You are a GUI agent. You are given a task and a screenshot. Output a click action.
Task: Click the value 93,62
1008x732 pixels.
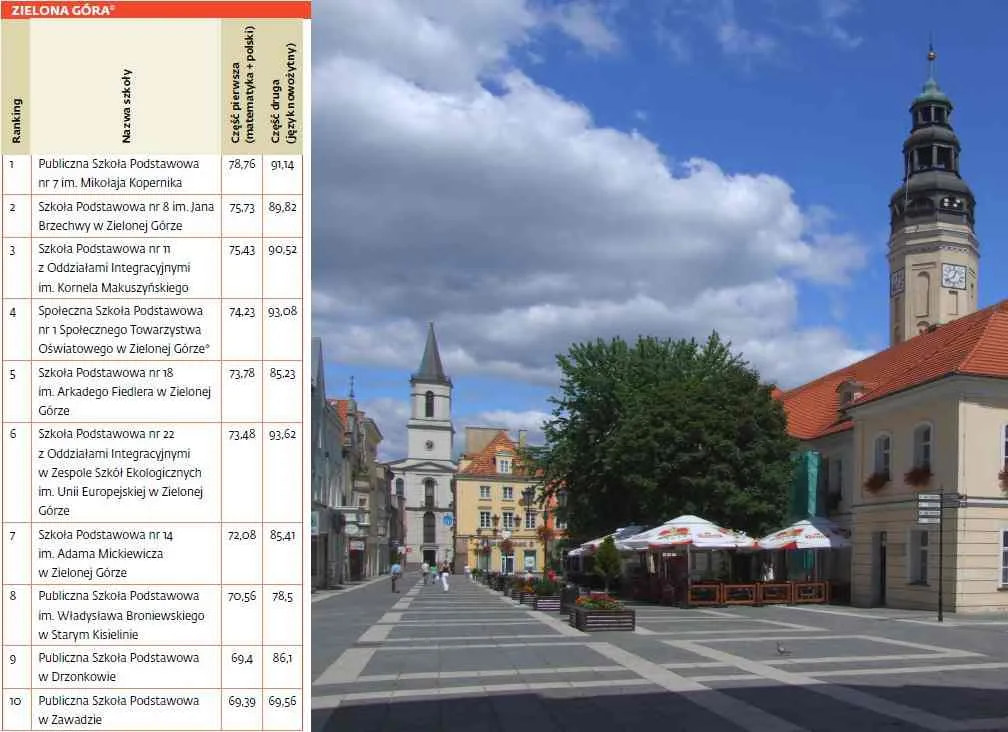(x=282, y=434)
